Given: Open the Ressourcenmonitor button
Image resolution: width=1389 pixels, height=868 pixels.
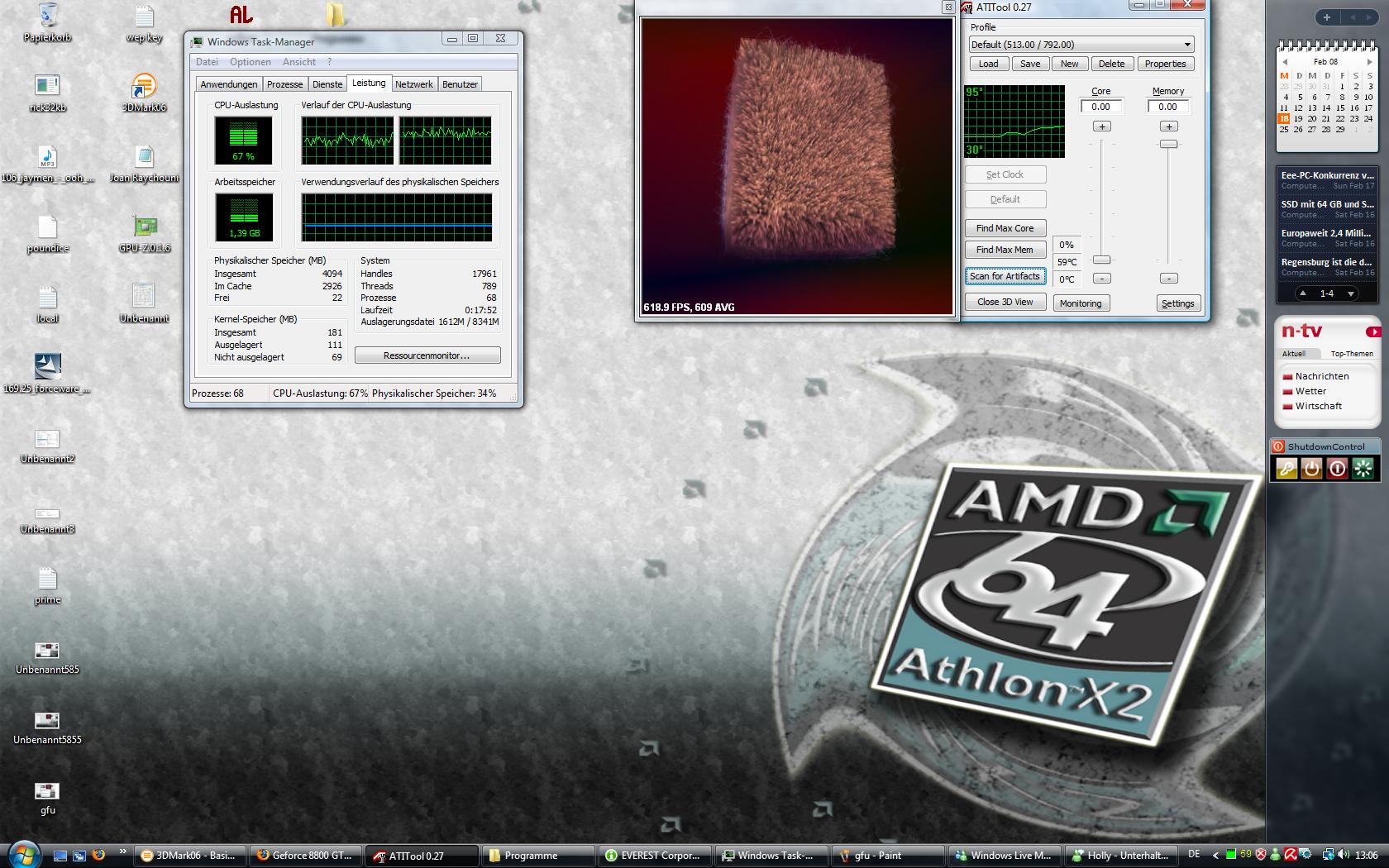Looking at the screenshot, I should (x=427, y=355).
